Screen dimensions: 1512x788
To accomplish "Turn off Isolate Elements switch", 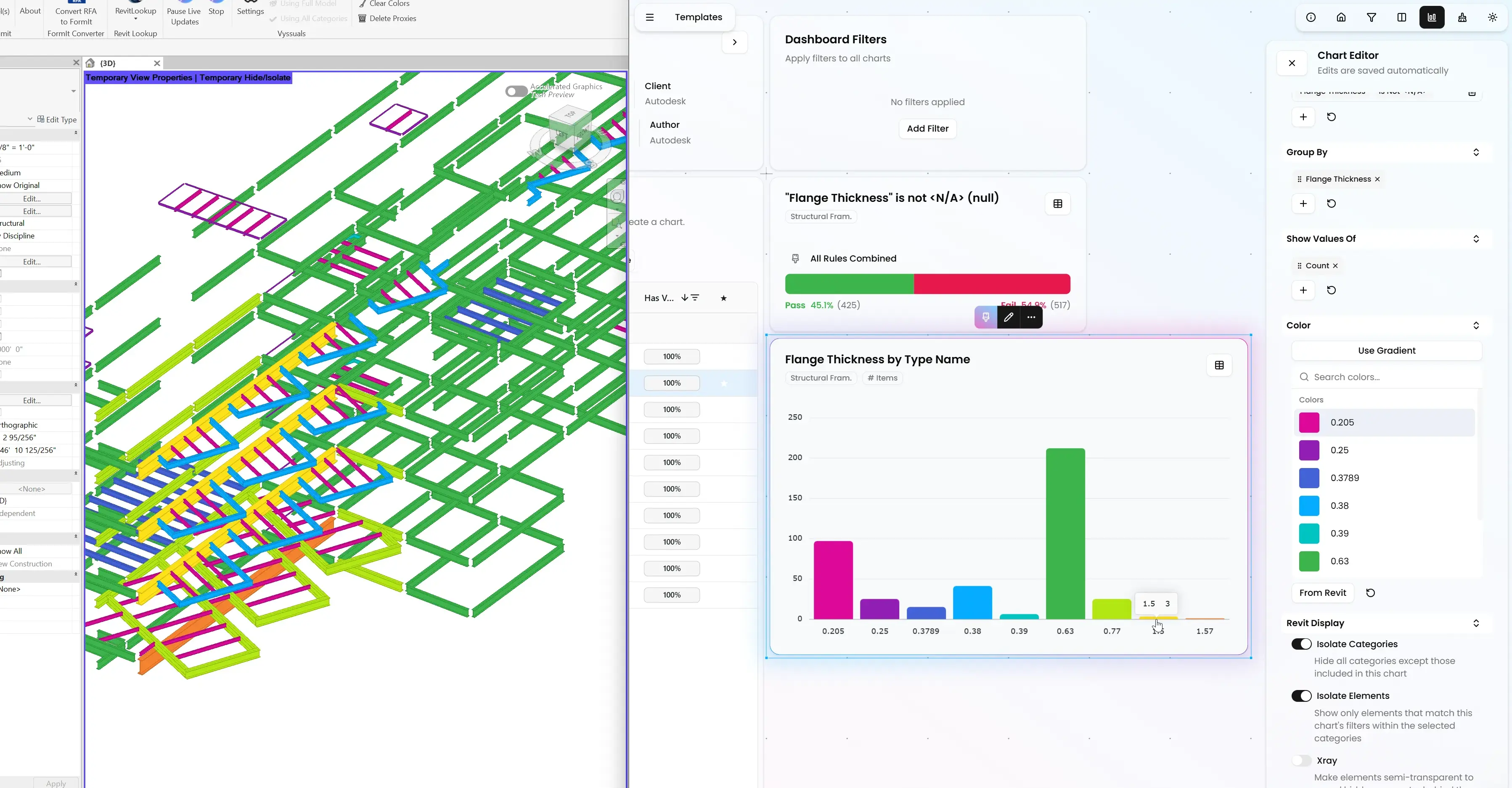I will [1301, 696].
